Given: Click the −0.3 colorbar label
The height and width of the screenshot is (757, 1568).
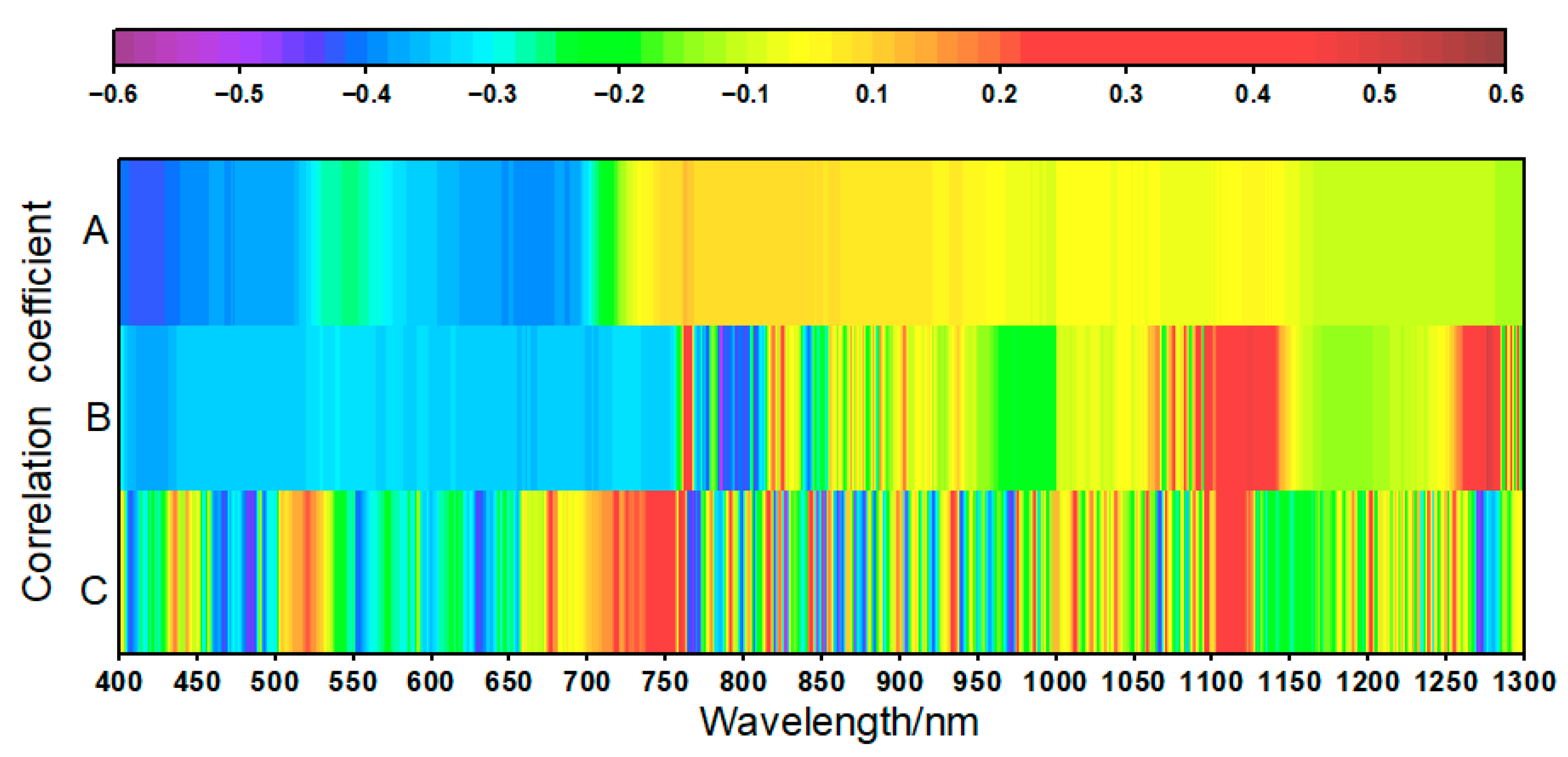Looking at the screenshot, I should point(492,94).
